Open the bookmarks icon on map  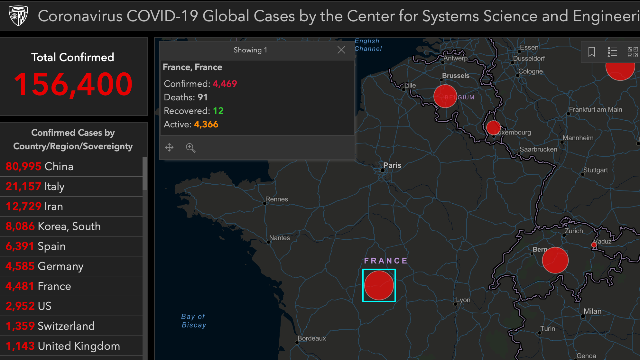[591, 52]
